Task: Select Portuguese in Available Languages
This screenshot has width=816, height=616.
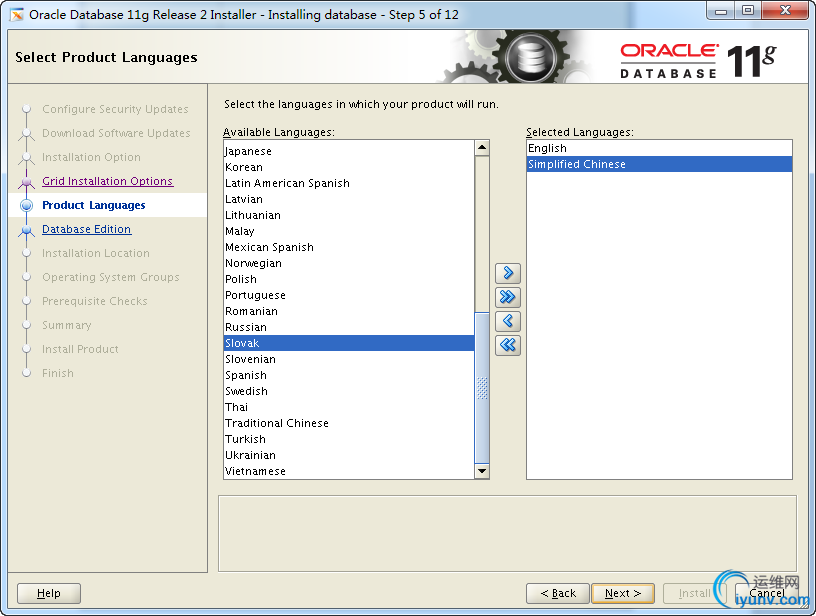Action: (x=349, y=295)
